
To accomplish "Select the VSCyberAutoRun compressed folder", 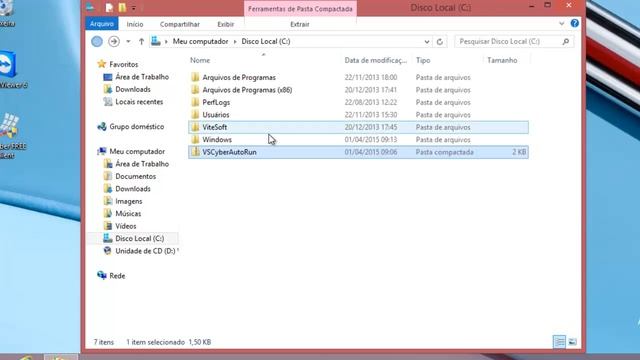I will coord(358,152).
